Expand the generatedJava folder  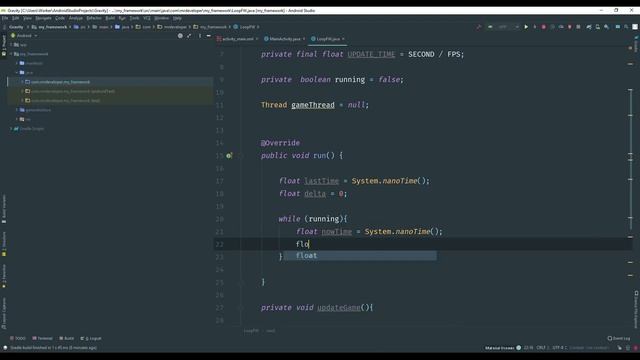(x=17, y=110)
